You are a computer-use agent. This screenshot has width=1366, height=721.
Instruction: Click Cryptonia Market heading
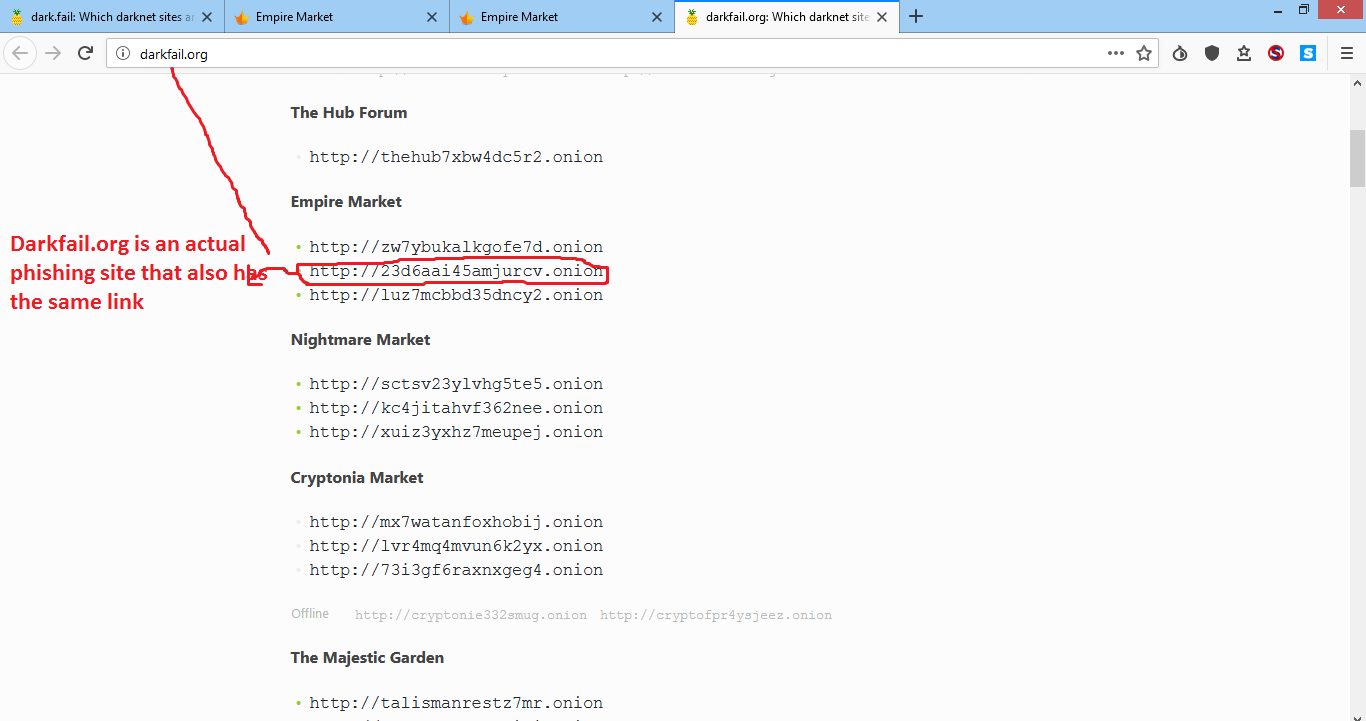[x=357, y=478]
